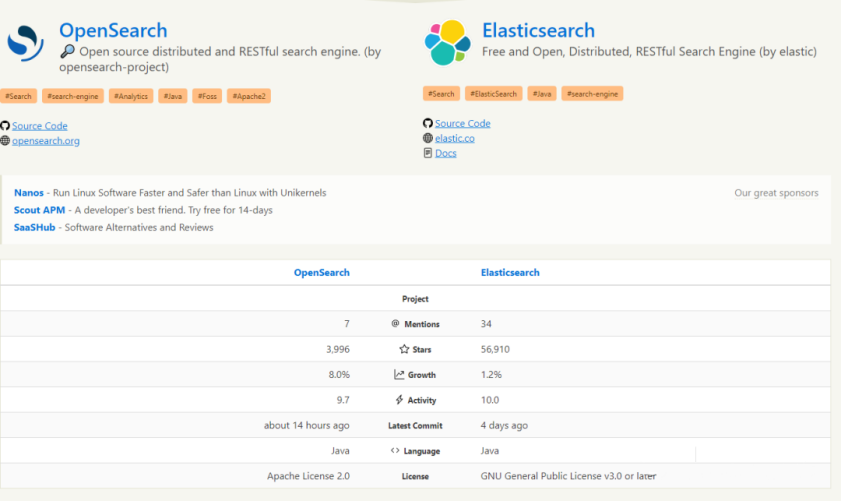This screenshot has width=842, height=501.
Task: Open the OpenSearch title heading link
Action: click(x=113, y=30)
